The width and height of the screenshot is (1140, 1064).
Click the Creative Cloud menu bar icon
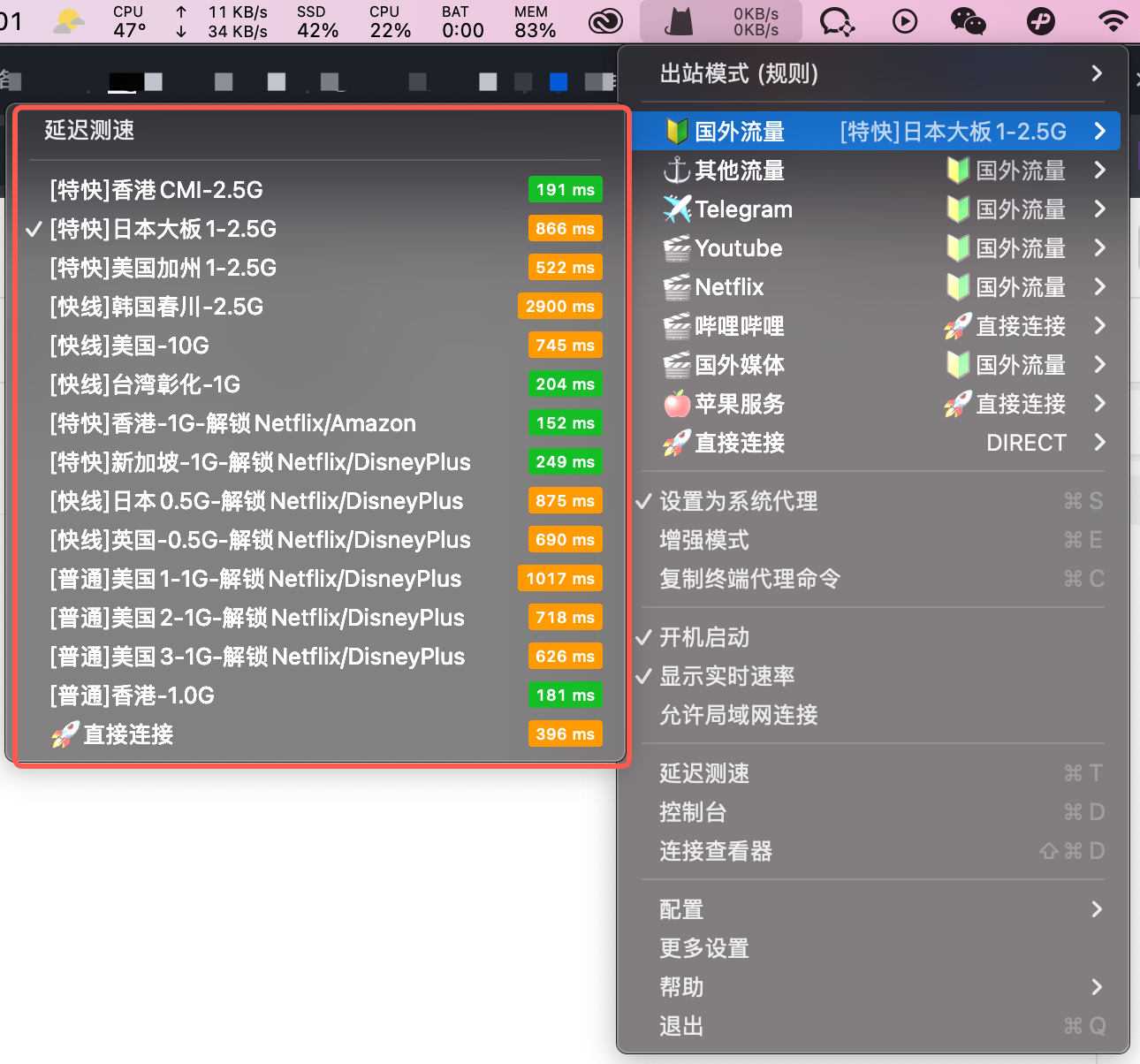(x=605, y=21)
